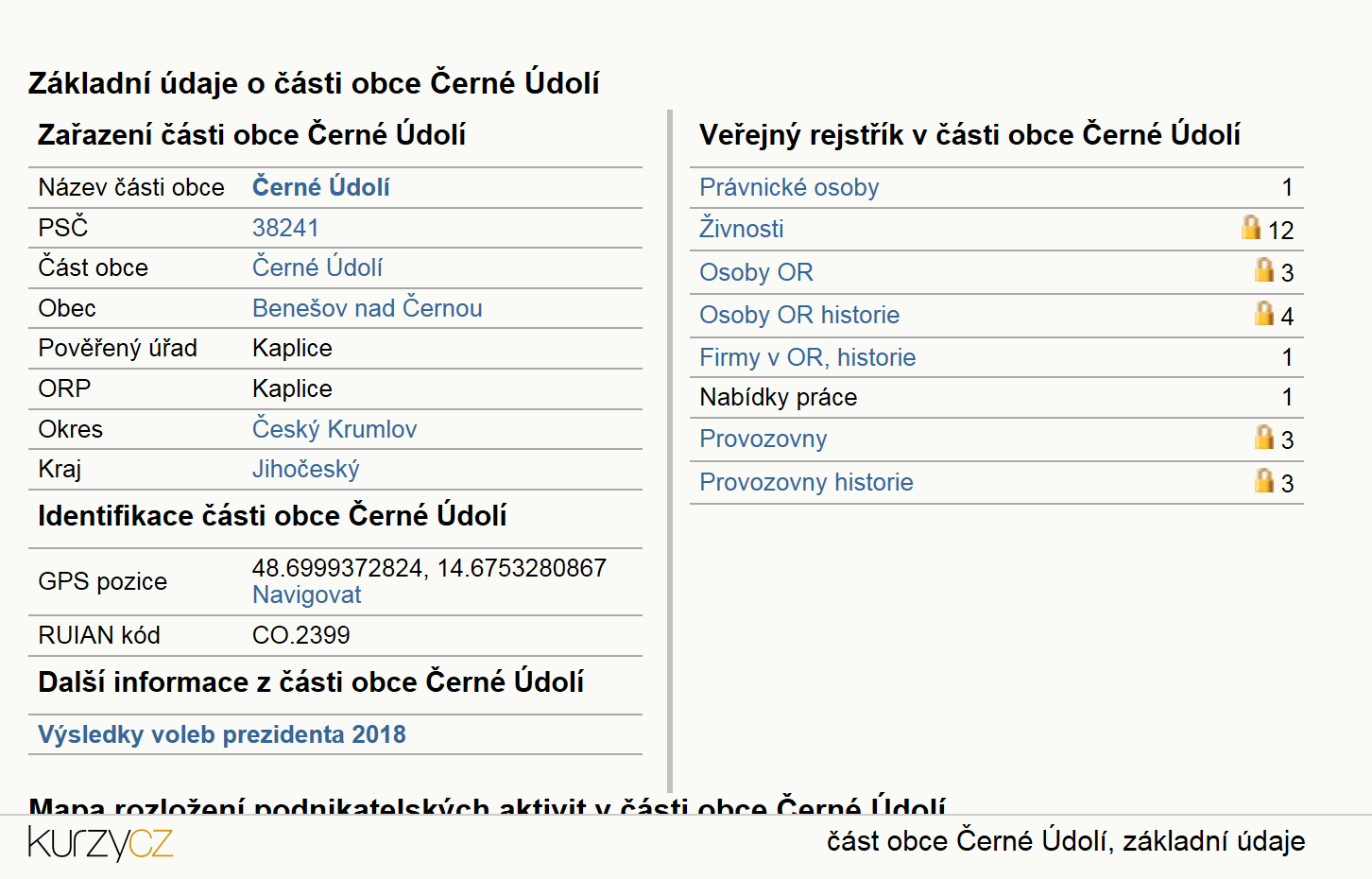Click the lock icon in Osoby OR historie row
Viewport: 1372px width, 879px height.
click(x=1264, y=312)
